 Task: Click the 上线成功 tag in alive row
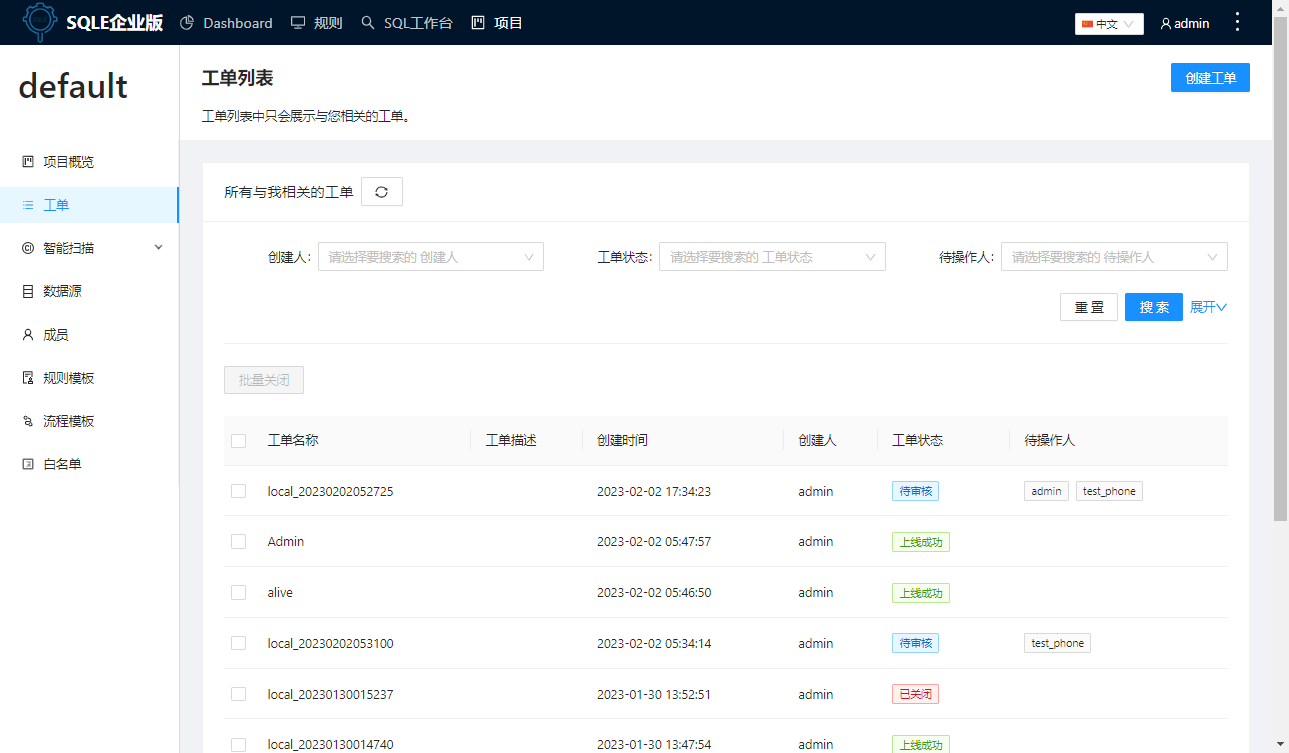(921, 593)
